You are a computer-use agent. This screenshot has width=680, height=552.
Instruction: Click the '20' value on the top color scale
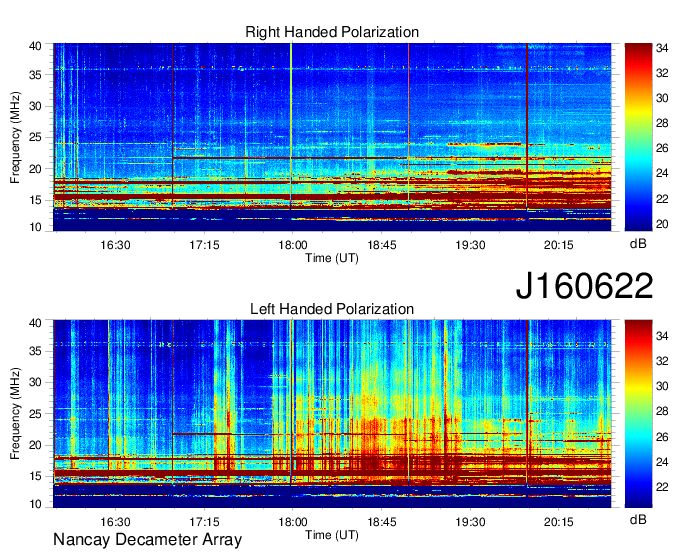click(662, 224)
